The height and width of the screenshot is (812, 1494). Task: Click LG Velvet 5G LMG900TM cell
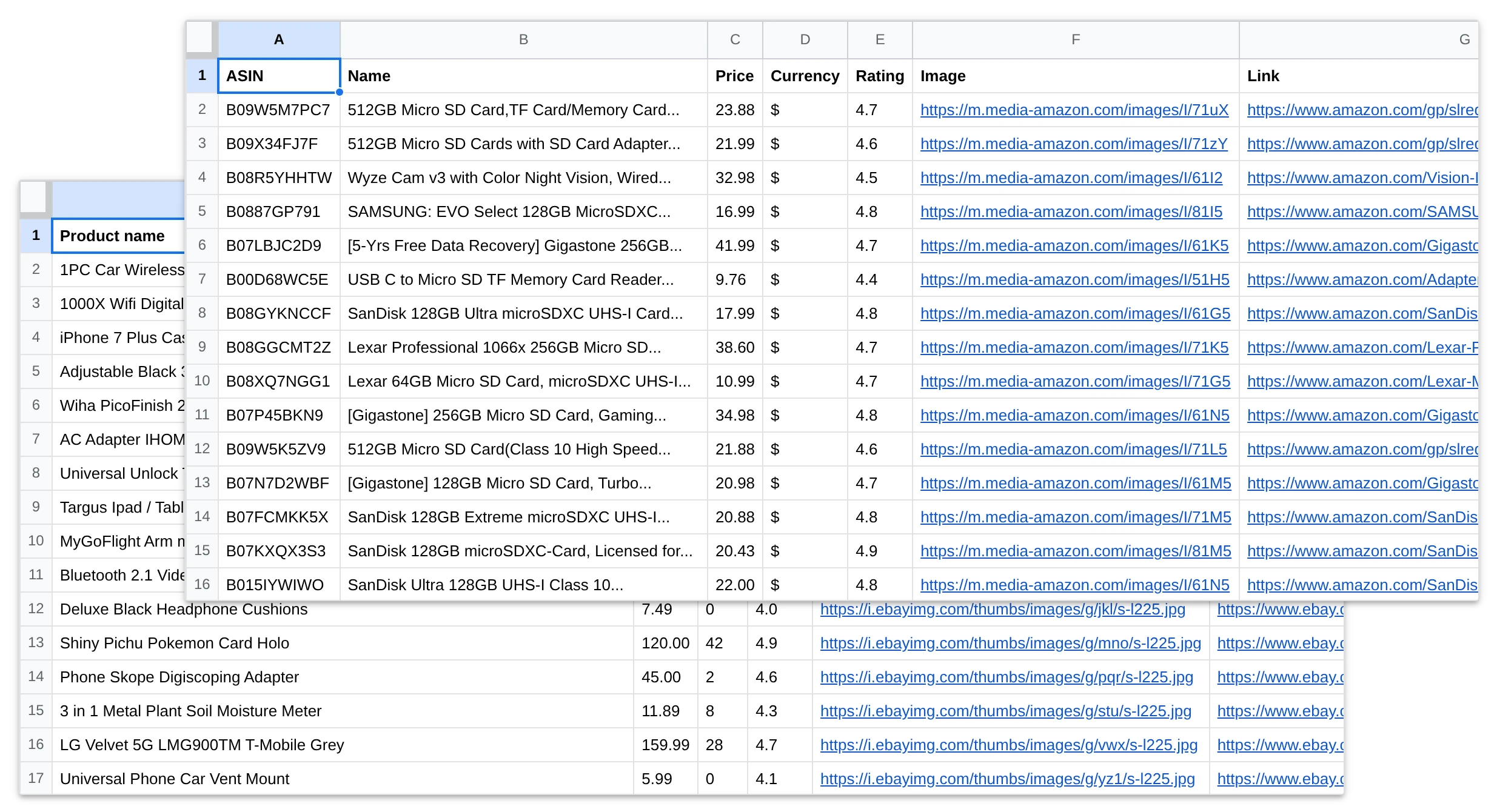coord(343,745)
